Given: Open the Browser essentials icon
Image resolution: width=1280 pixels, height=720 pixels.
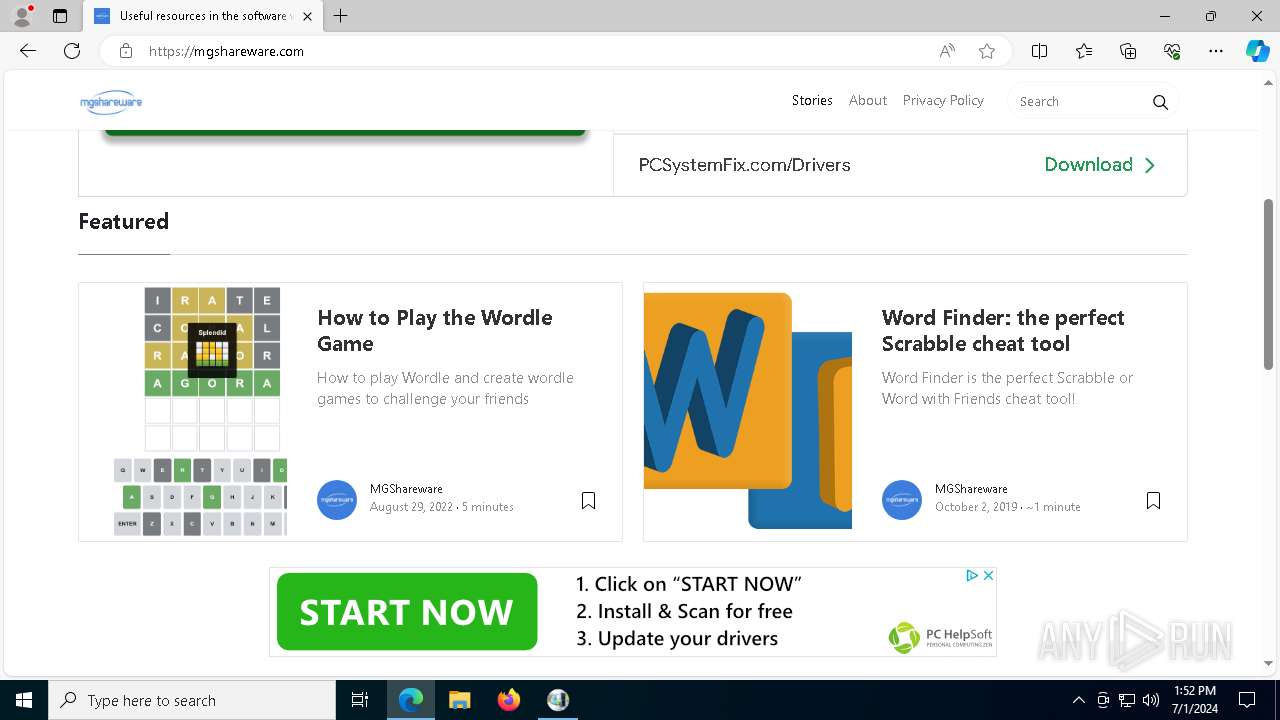Looking at the screenshot, I should [x=1172, y=51].
